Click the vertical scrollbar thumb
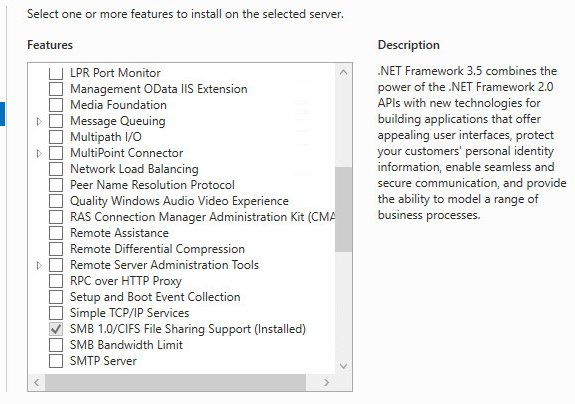The width and height of the screenshot is (575, 404). (343, 209)
